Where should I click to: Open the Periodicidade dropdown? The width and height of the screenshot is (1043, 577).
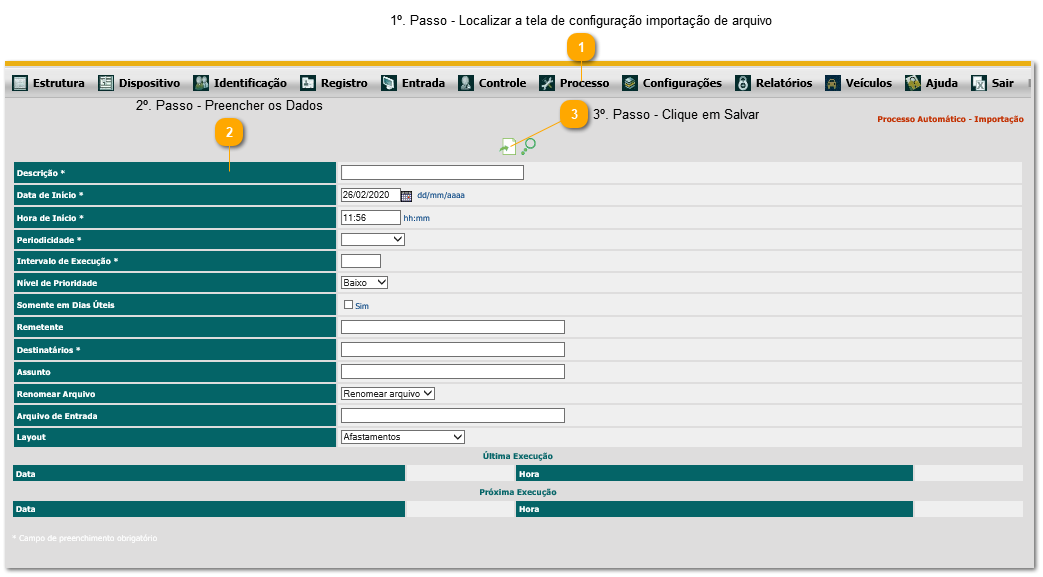pos(372,240)
